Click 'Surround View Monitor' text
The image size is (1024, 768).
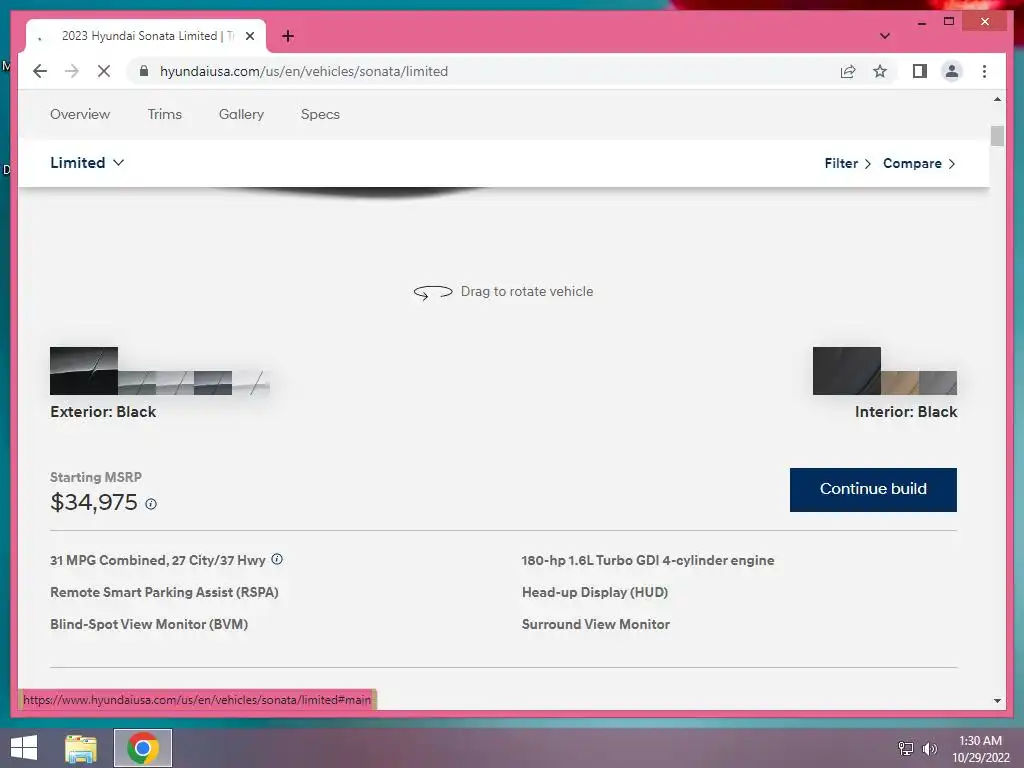click(x=596, y=624)
